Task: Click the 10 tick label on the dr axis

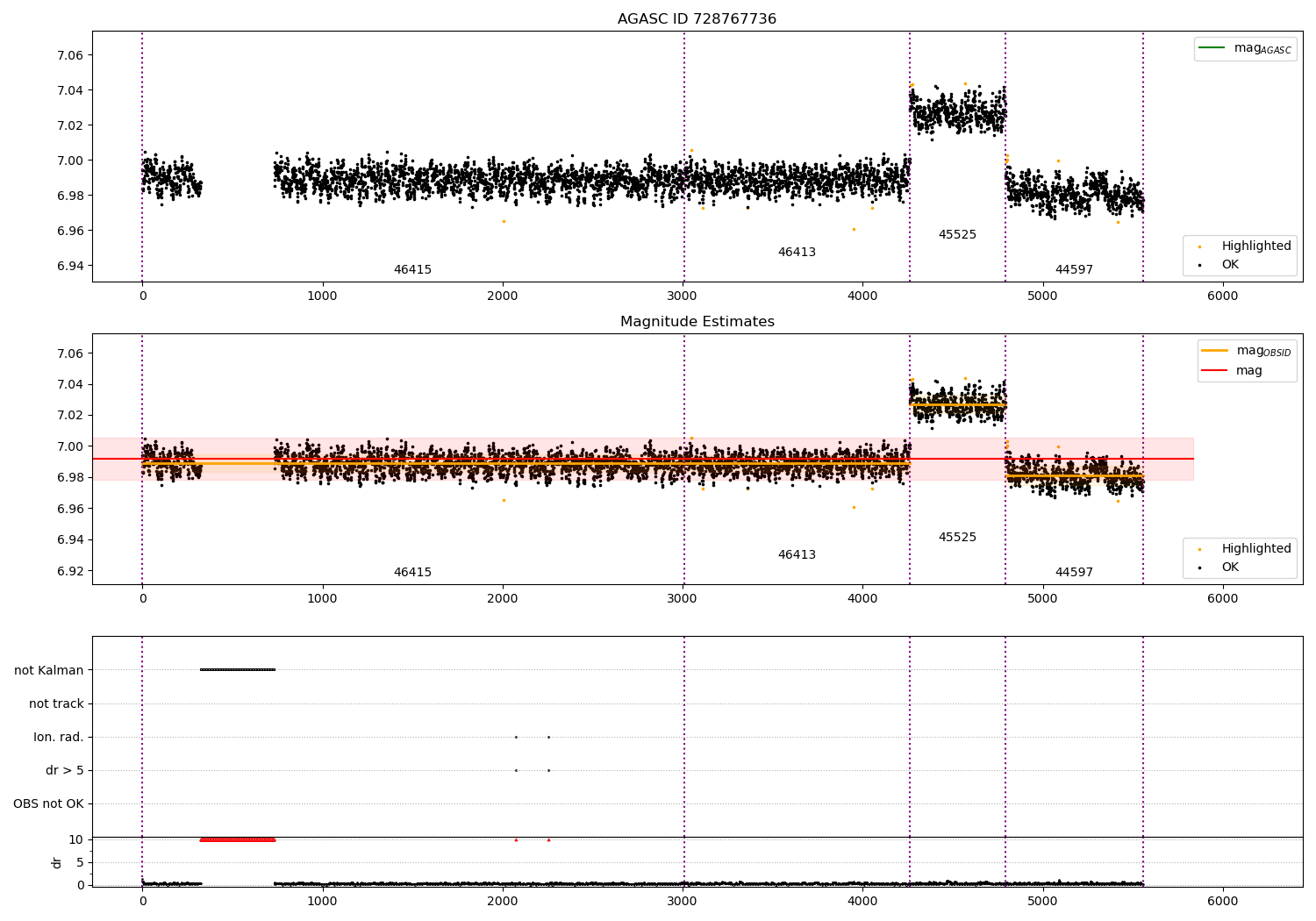Action: click(76, 839)
